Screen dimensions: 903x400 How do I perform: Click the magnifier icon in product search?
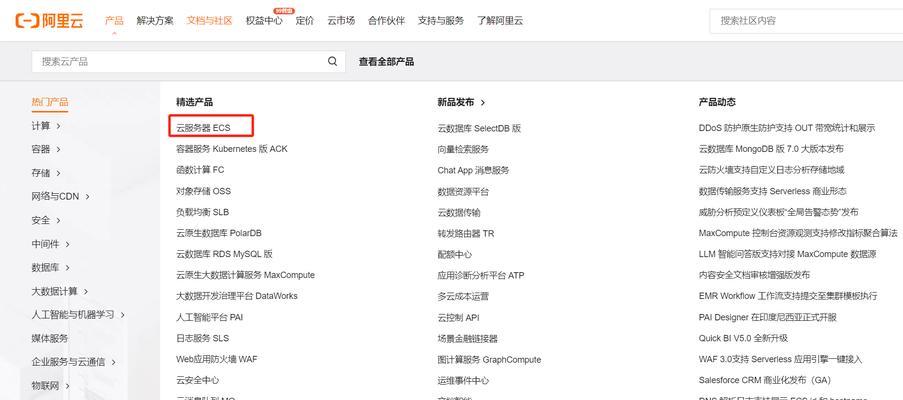point(332,62)
